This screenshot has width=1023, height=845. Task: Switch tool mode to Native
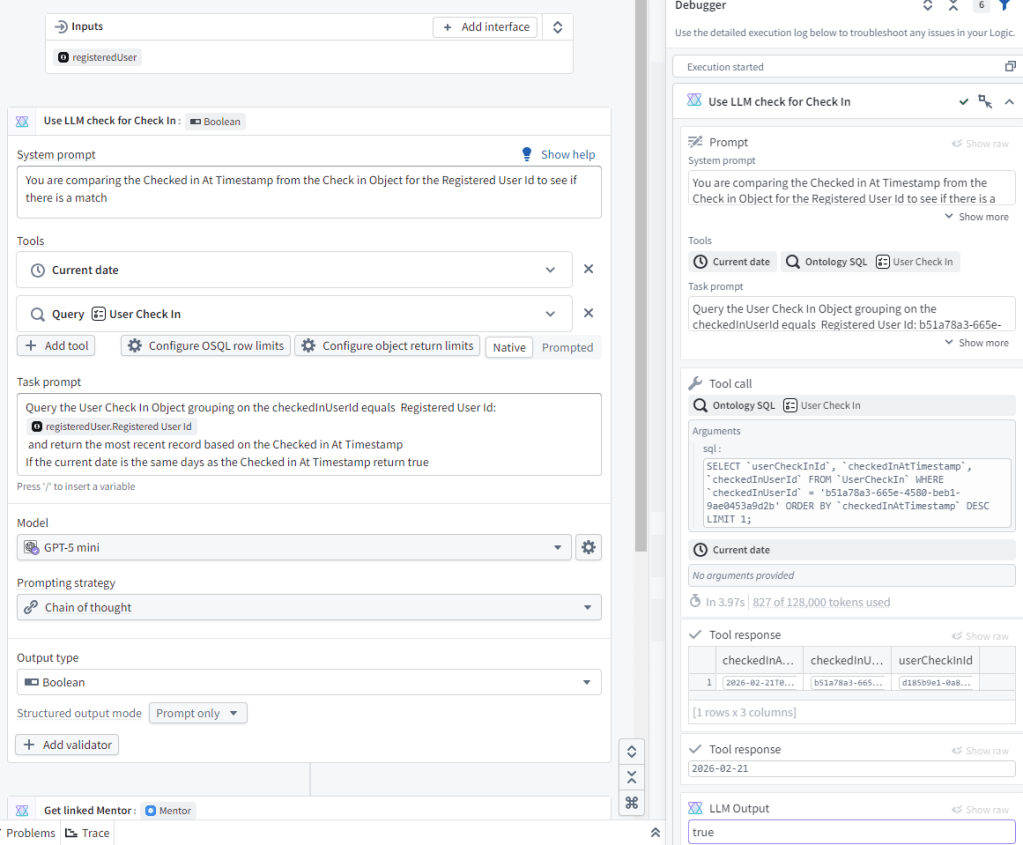pos(509,347)
